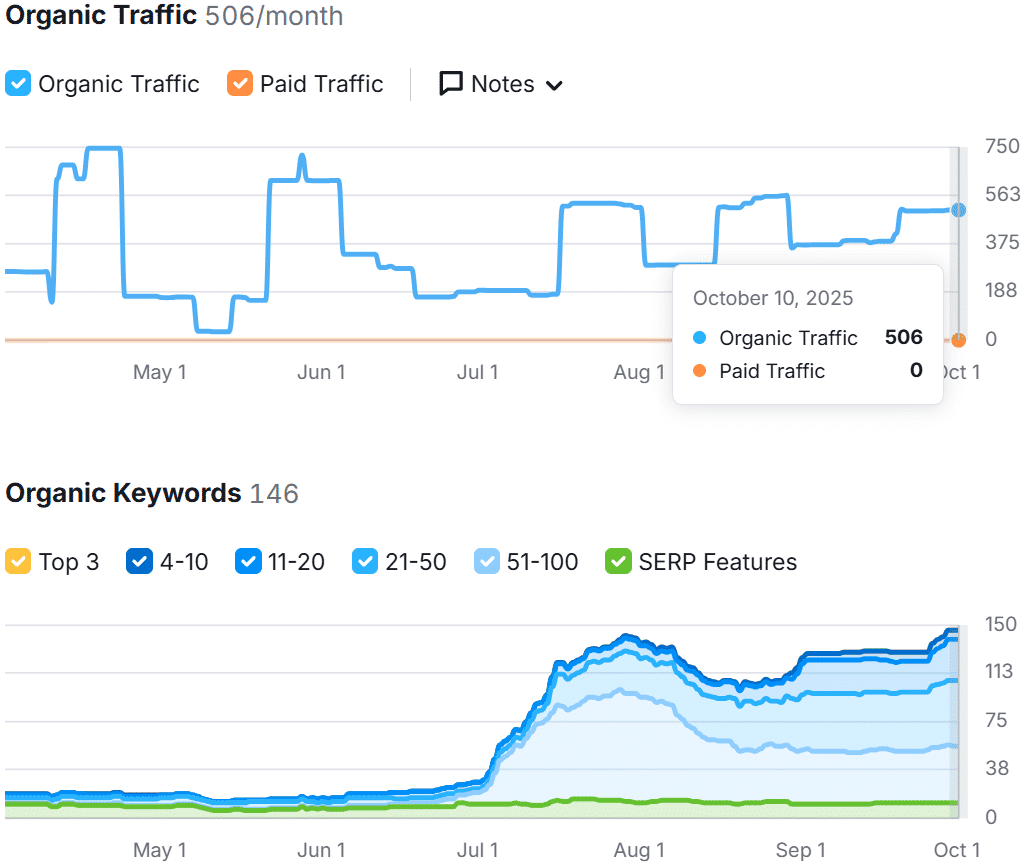Toggle the 21-50 position checkbox
Screen dimensions: 1023x863
point(365,562)
